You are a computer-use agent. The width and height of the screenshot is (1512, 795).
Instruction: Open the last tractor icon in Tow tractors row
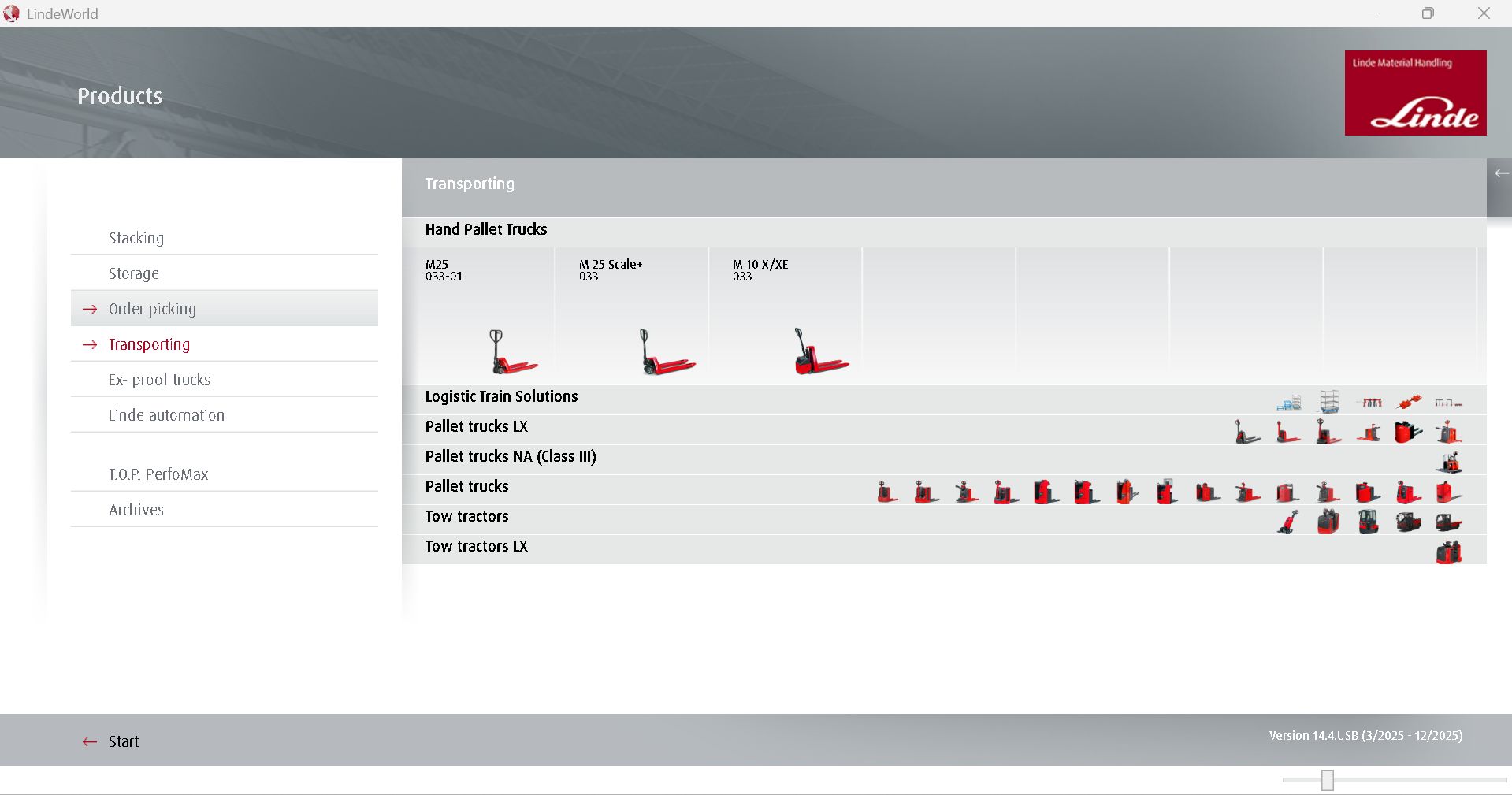pyautogui.click(x=1448, y=522)
